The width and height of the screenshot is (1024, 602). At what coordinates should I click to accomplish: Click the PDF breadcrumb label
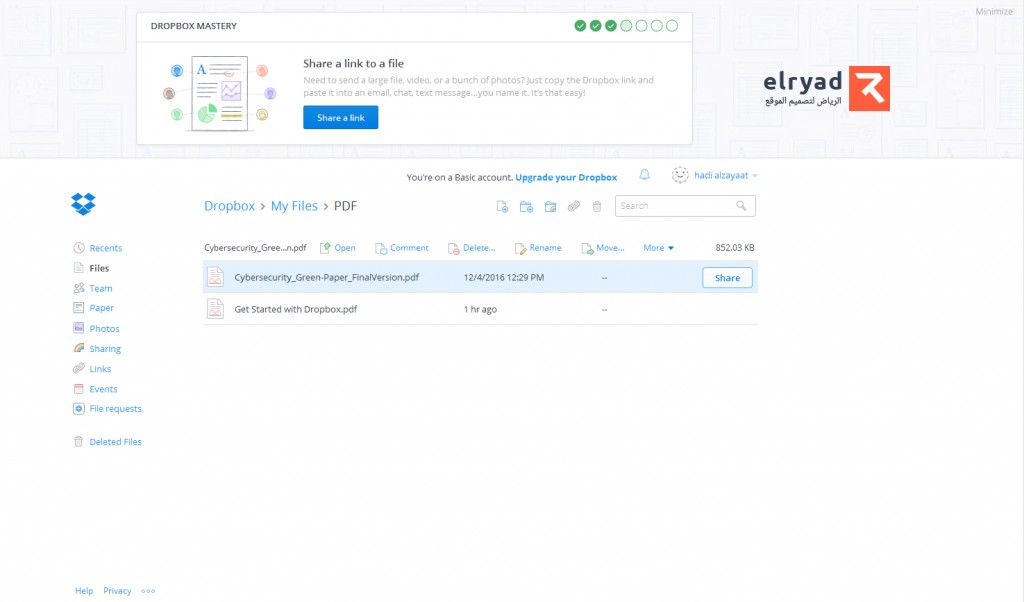[x=345, y=206]
